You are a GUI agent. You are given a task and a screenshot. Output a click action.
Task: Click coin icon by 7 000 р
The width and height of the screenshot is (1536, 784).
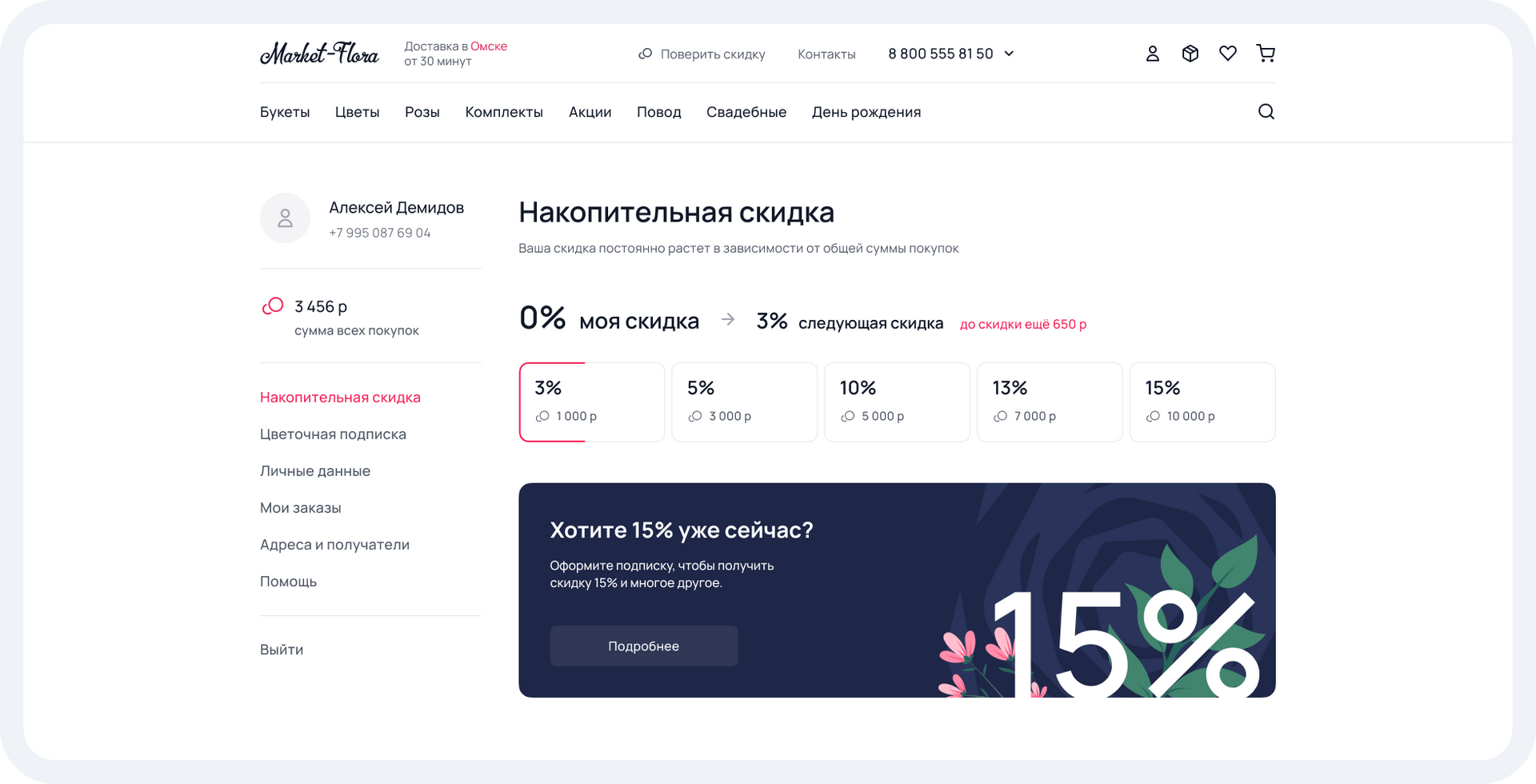click(1000, 416)
